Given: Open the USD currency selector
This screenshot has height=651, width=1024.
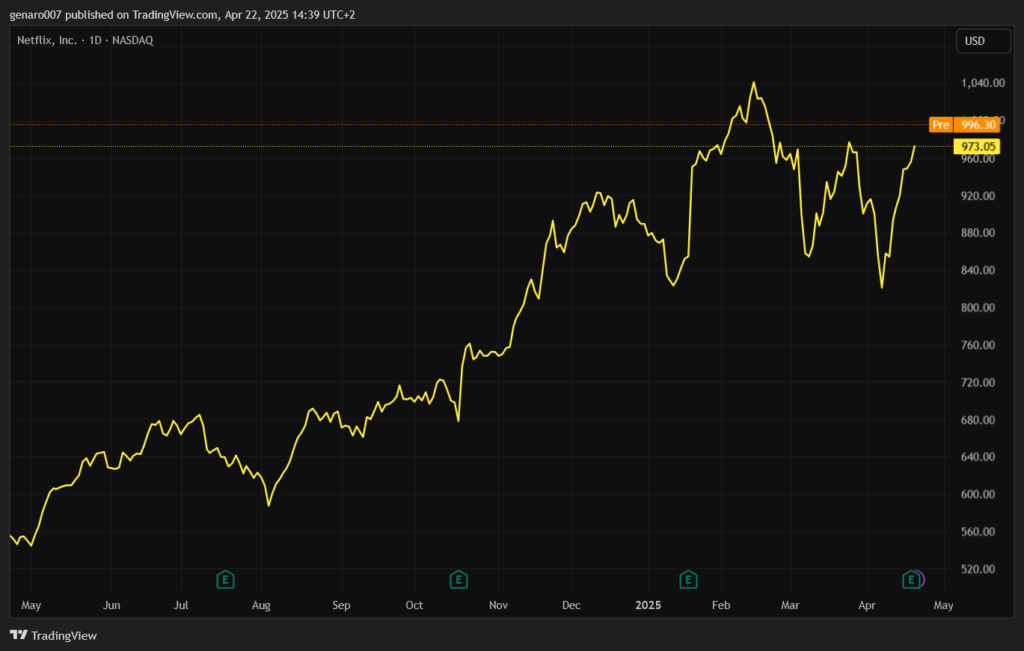Looking at the screenshot, I should (975, 41).
